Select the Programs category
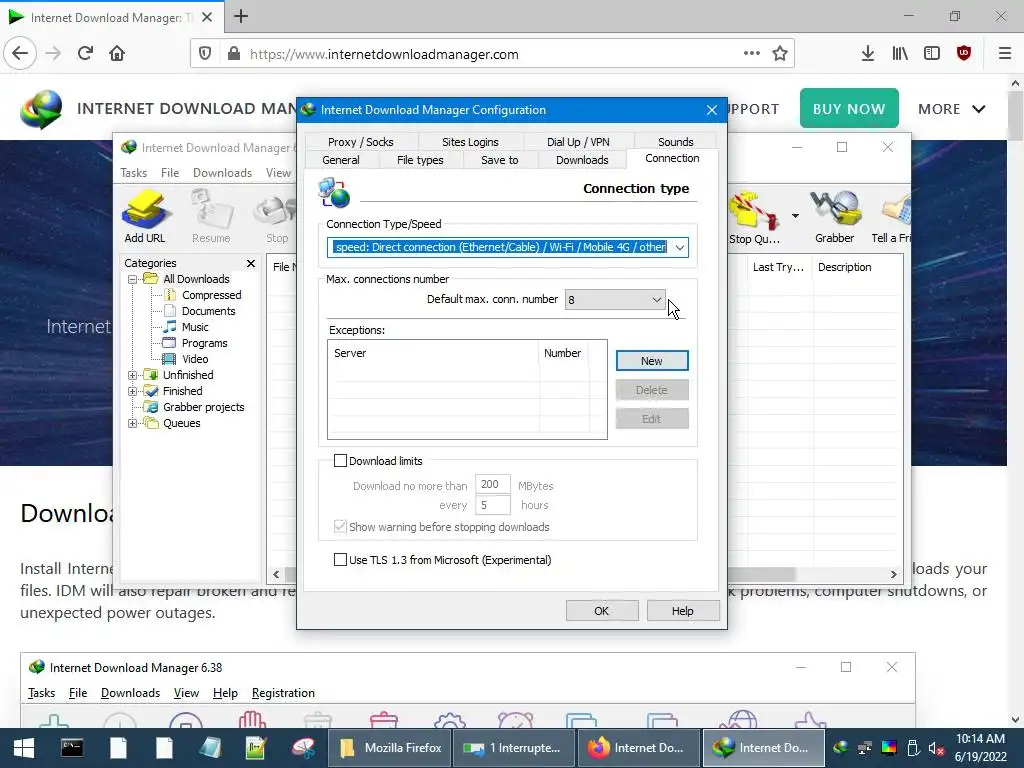The width and height of the screenshot is (1024, 768). point(204,343)
